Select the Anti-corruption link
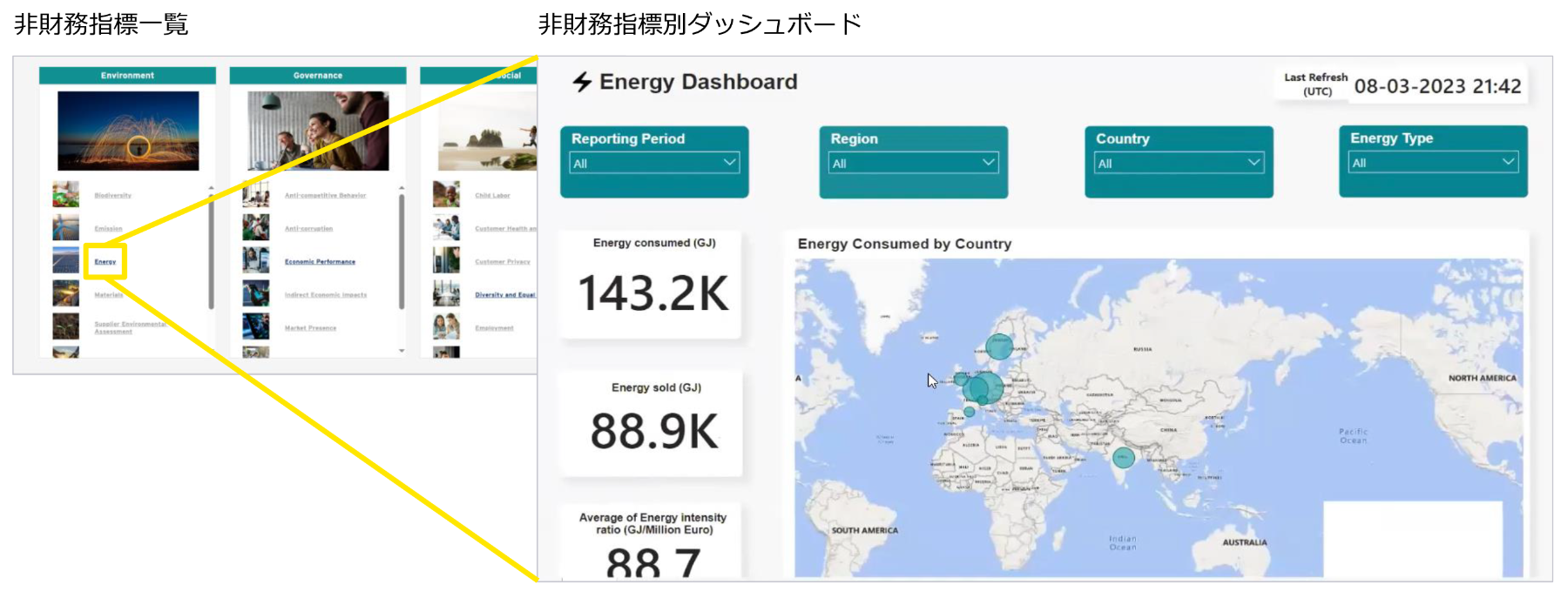The height and width of the screenshot is (598, 1568). [308, 229]
